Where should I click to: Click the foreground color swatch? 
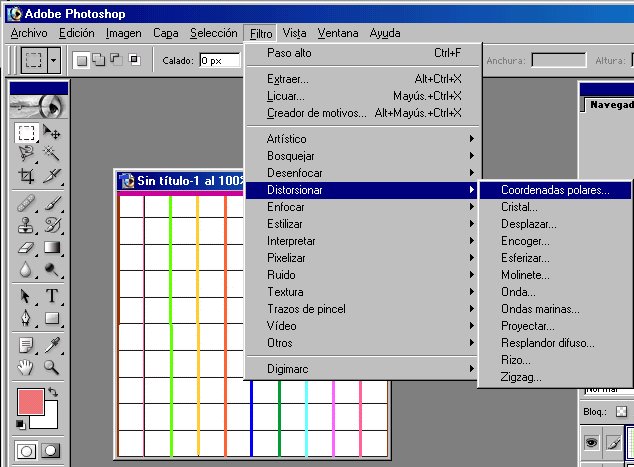pos(30,402)
